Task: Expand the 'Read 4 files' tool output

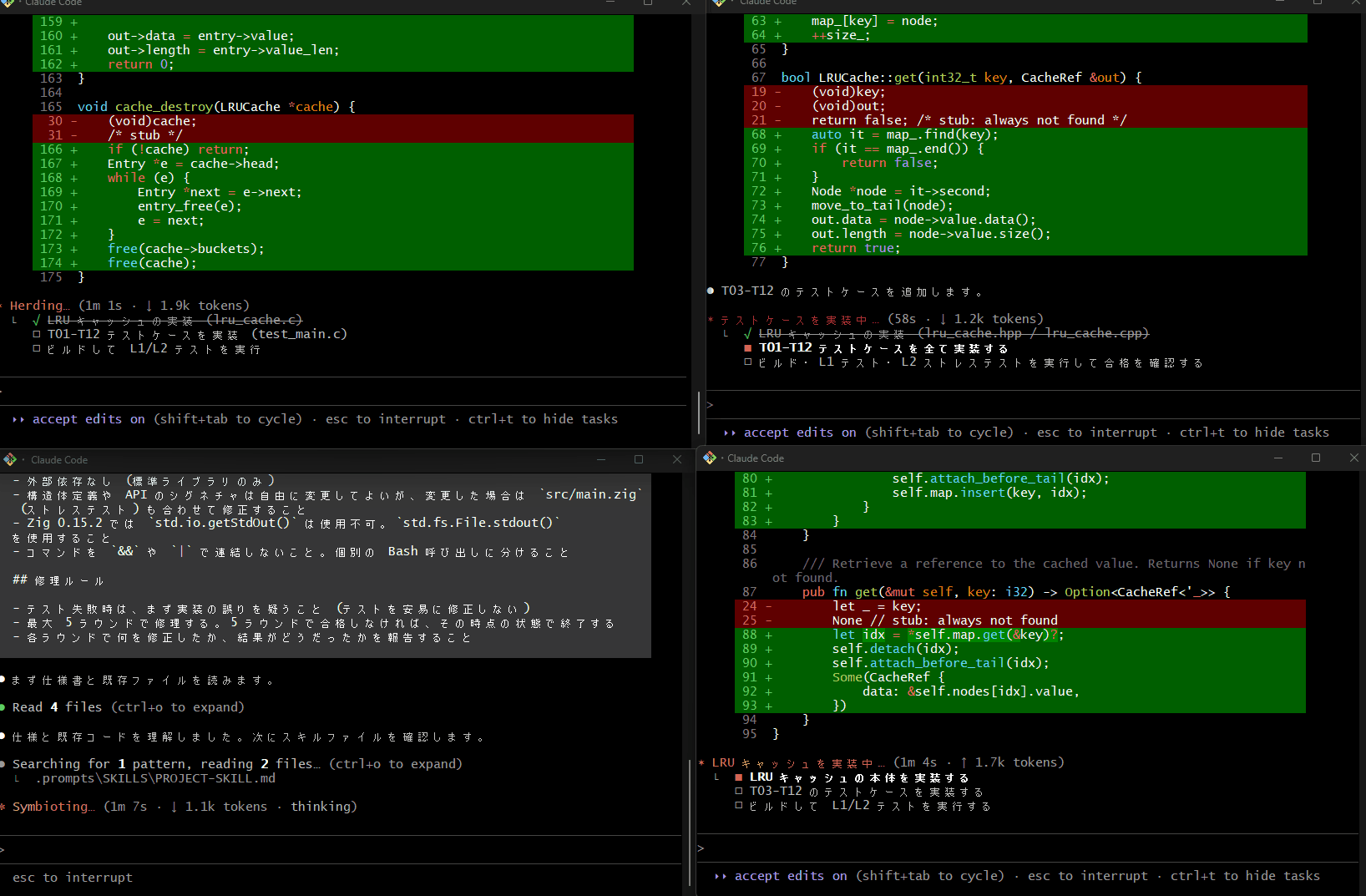Action: 128,707
